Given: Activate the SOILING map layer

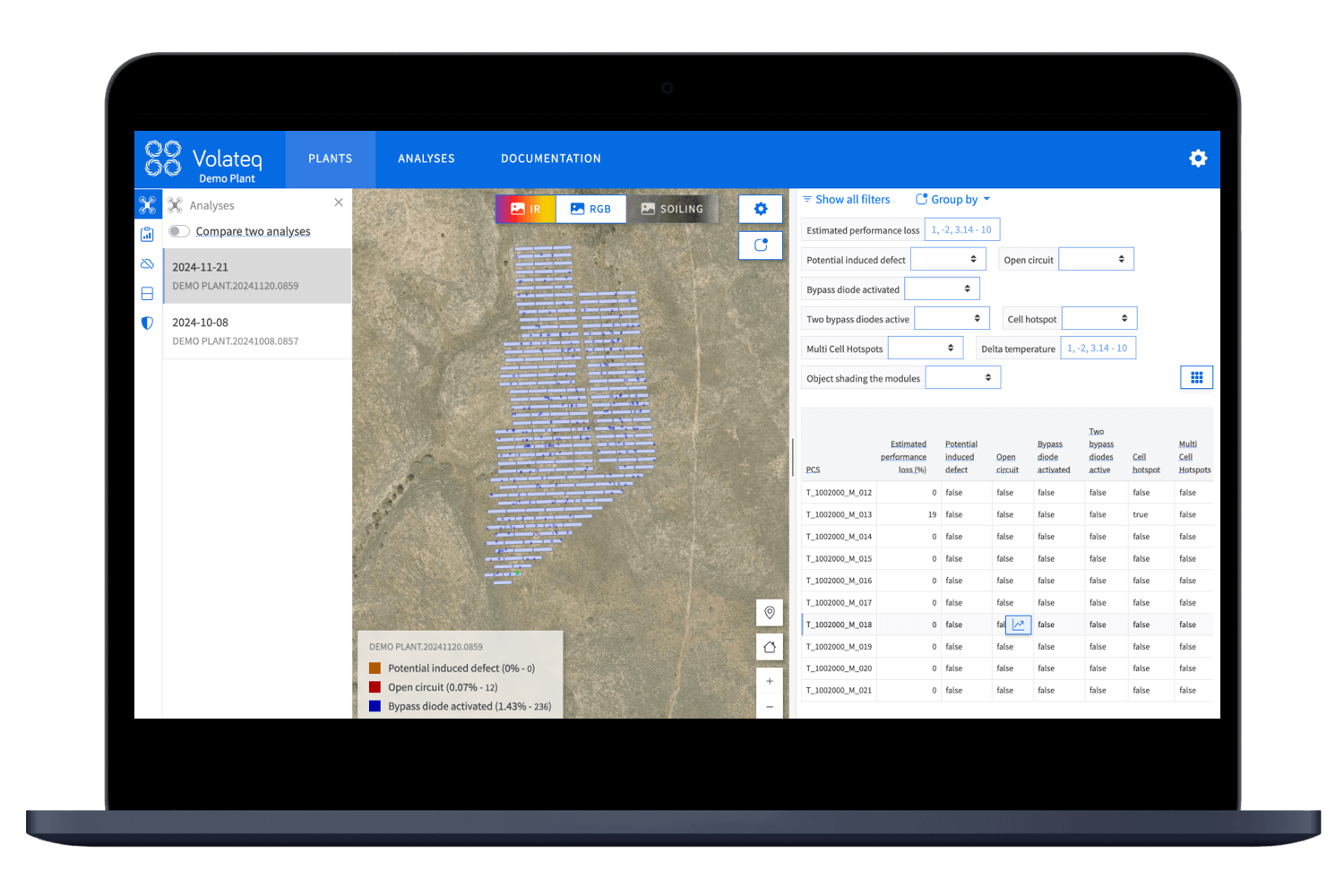Looking at the screenshot, I should pyautogui.click(x=672, y=209).
